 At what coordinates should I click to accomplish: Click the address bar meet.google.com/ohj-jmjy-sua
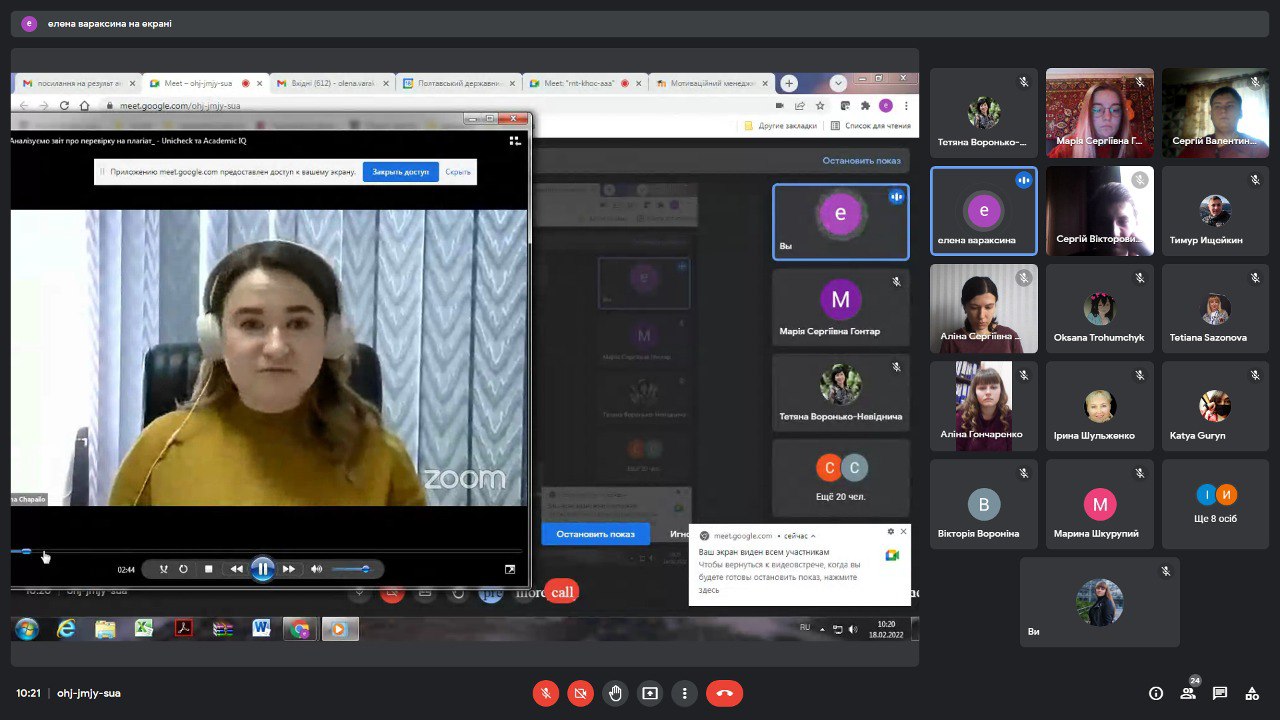coord(180,105)
